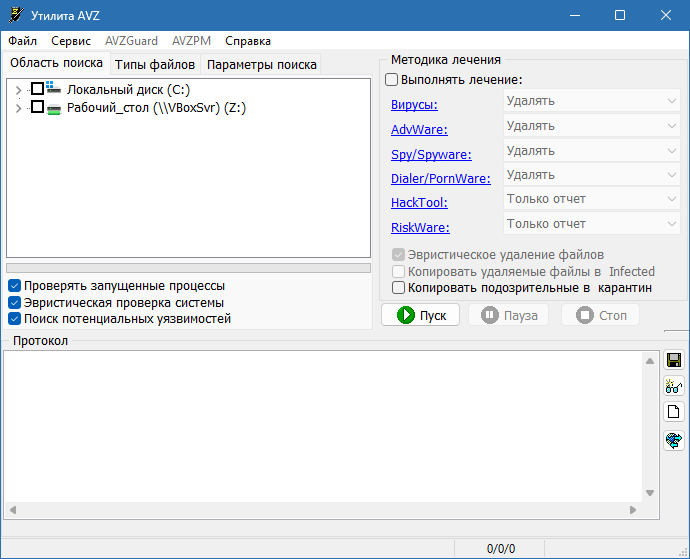Click the 0/0/0 status bar counter
Image resolution: width=690 pixels, height=559 pixels.
coord(500,549)
